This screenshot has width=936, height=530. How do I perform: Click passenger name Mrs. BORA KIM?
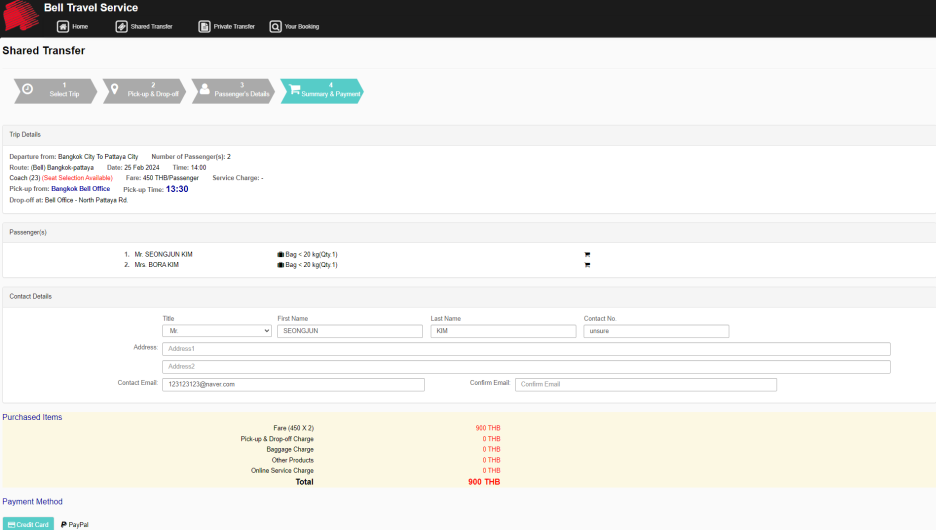click(156, 265)
